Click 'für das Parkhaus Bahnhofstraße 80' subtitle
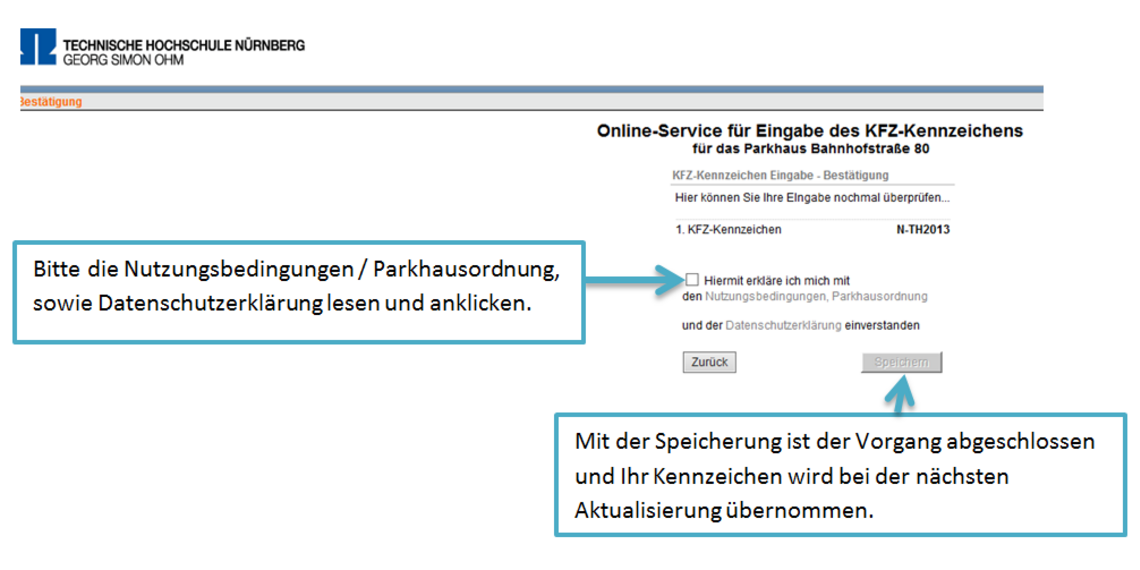Image resolution: width=1140 pixels, height=570 pixels. [x=811, y=149]
